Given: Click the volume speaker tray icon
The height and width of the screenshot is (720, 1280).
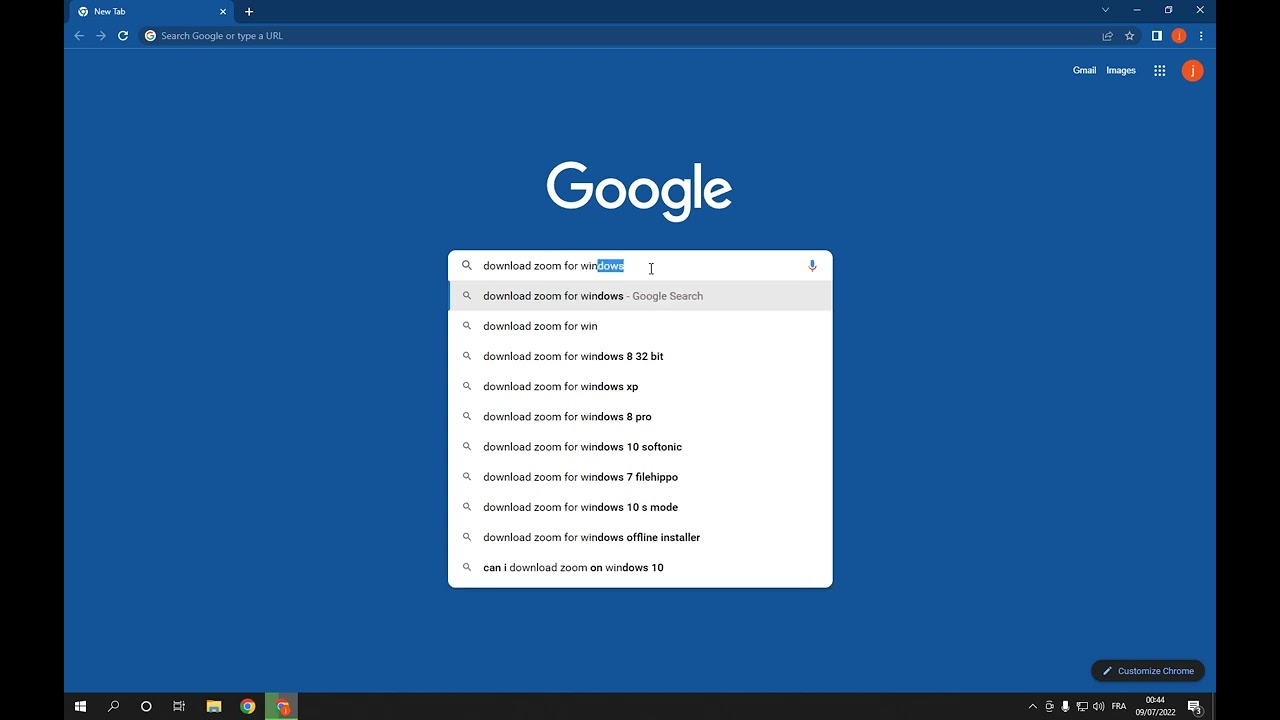Looking at the screenshot, I should click(1098, 706).
